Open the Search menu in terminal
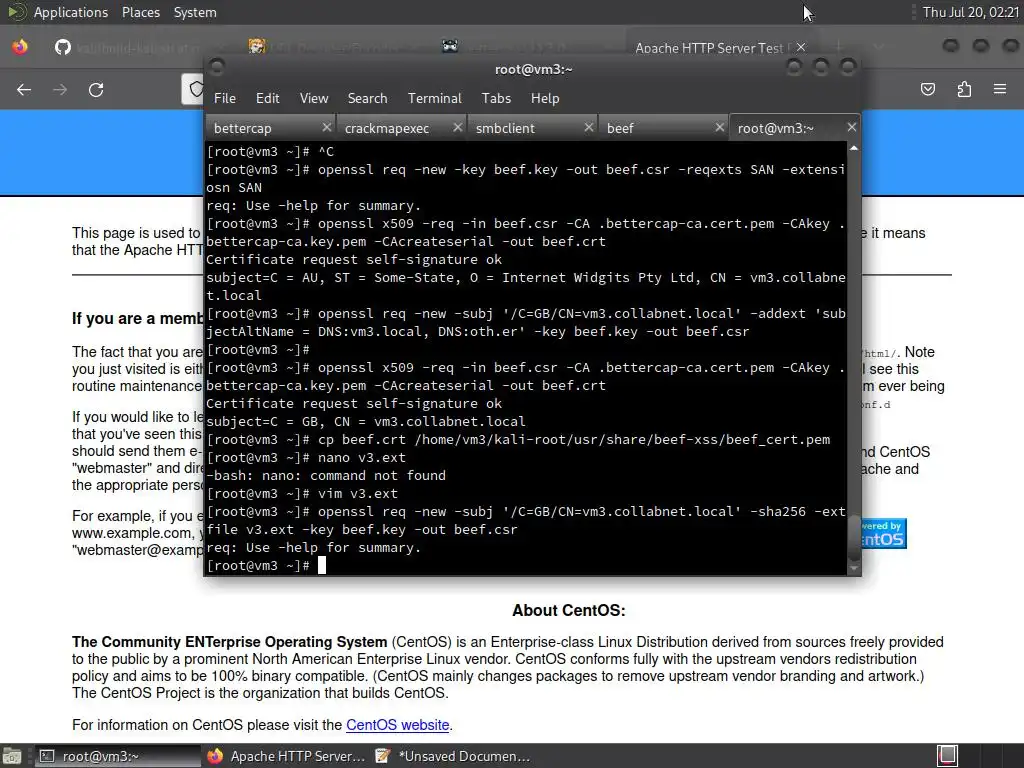 click(x=367, y=98)
